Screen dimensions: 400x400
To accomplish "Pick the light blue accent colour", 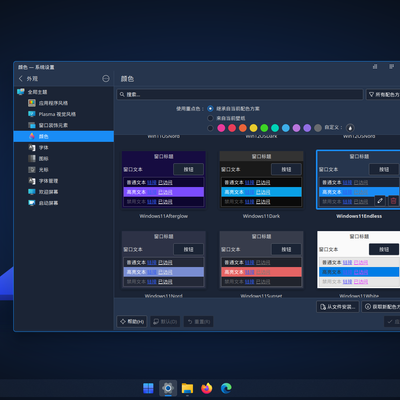I will (x=286, y=128).
